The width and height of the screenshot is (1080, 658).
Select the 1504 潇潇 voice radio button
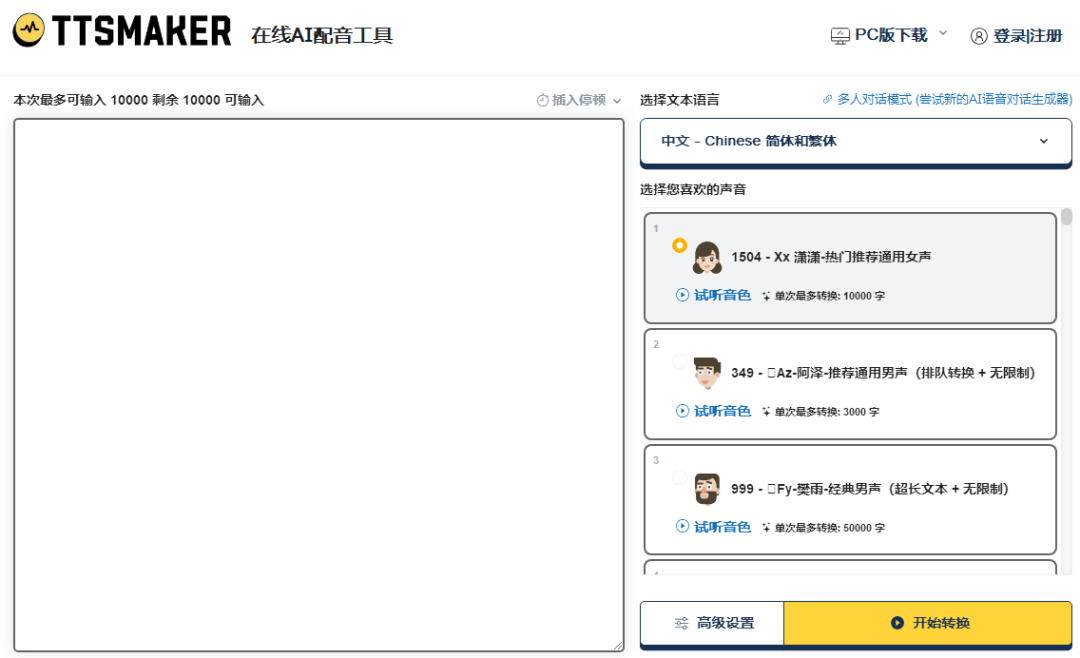(x=680, y=245)
